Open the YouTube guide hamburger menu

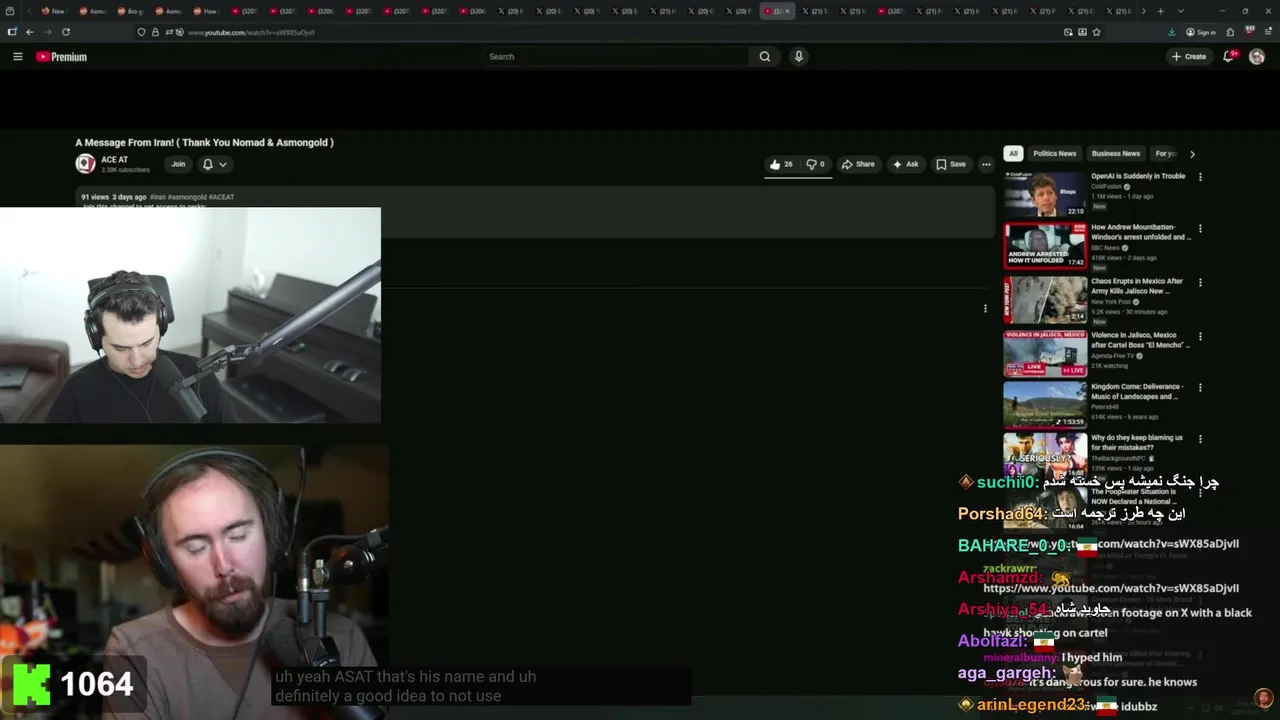pos(17,57)
